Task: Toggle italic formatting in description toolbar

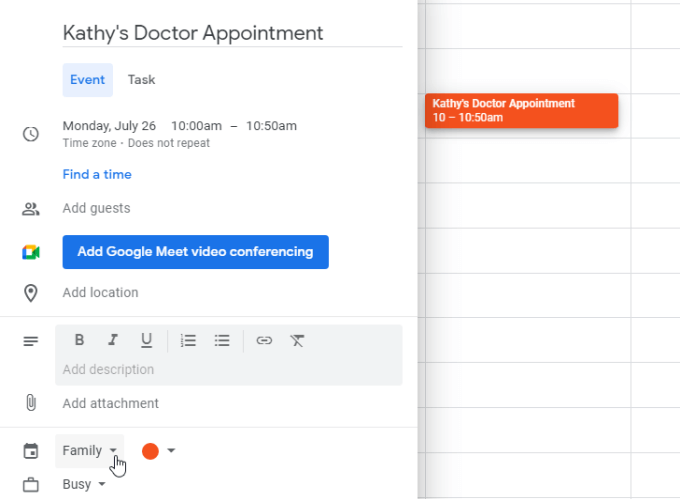Action: point(113,340)
